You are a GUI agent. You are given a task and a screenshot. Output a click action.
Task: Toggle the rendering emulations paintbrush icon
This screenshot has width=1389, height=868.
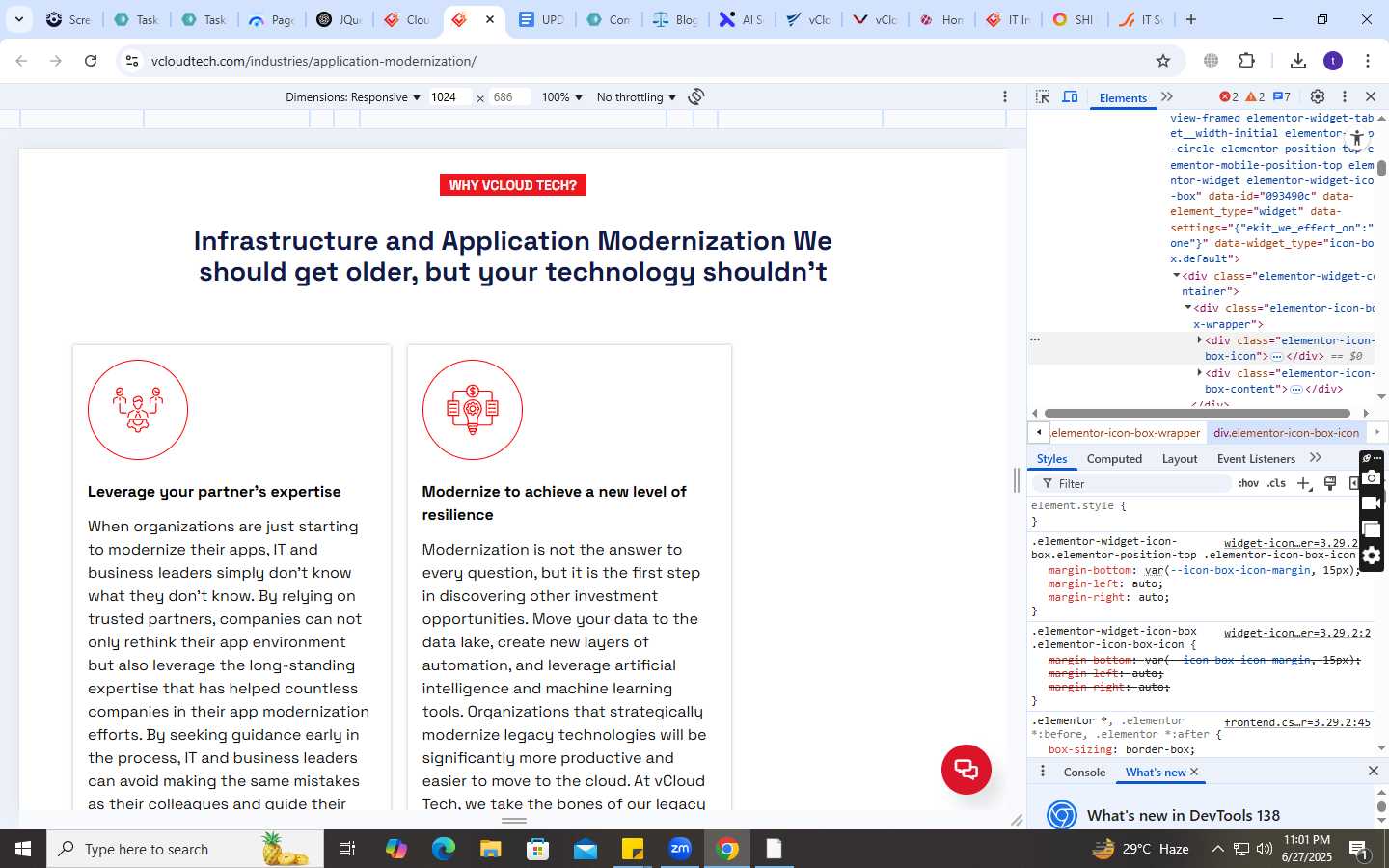coord(1330,483)
